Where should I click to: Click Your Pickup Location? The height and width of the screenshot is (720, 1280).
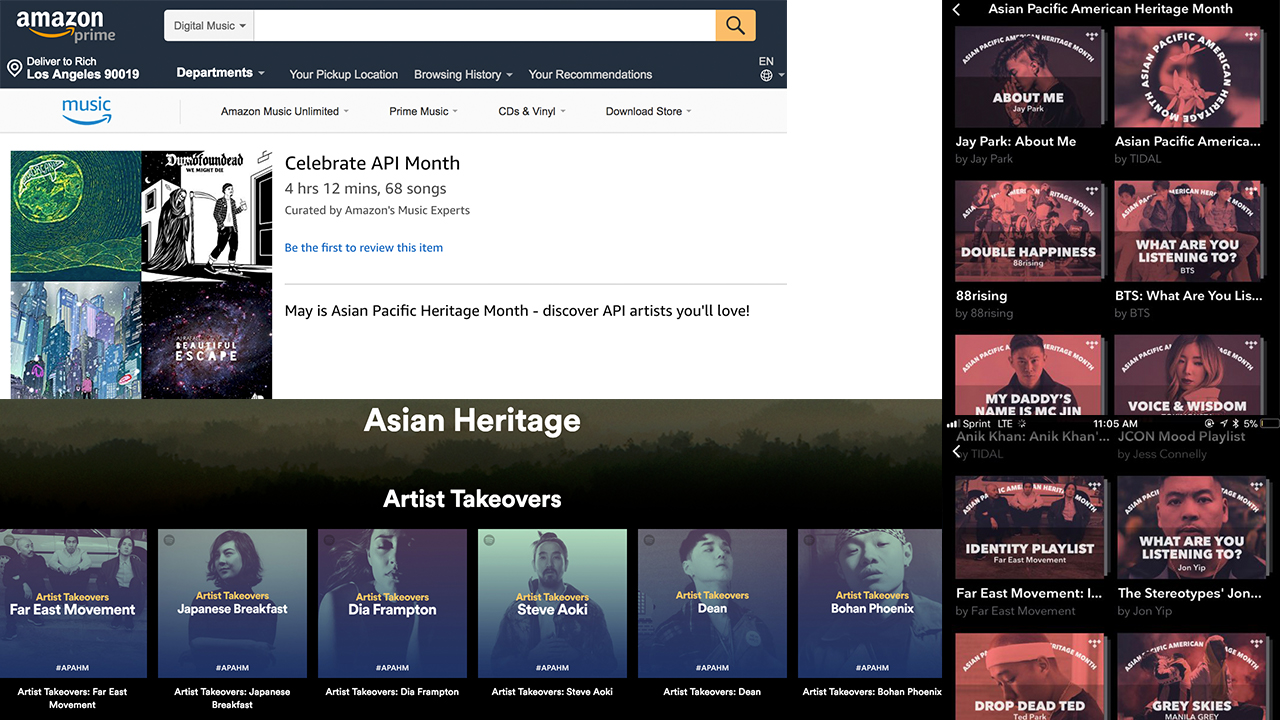343,74
